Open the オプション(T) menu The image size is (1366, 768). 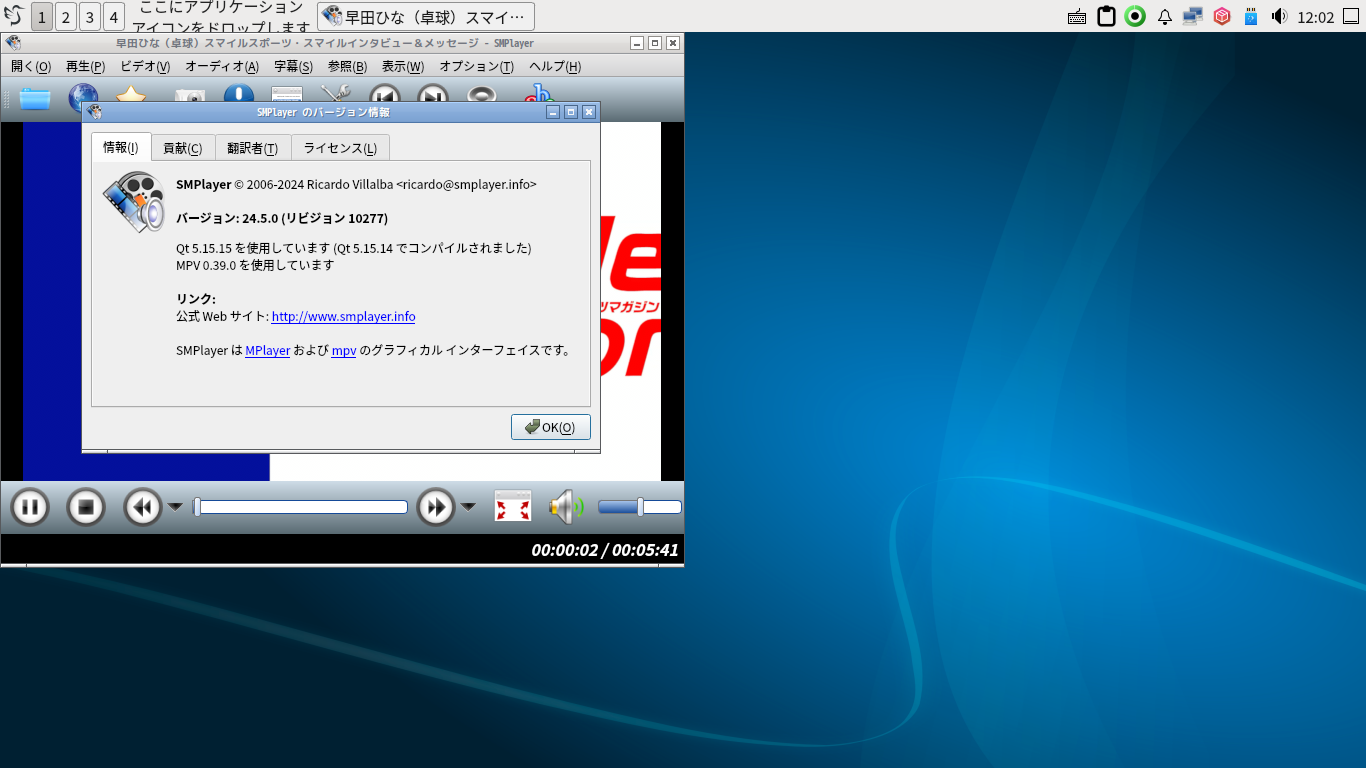pos(477,66)
